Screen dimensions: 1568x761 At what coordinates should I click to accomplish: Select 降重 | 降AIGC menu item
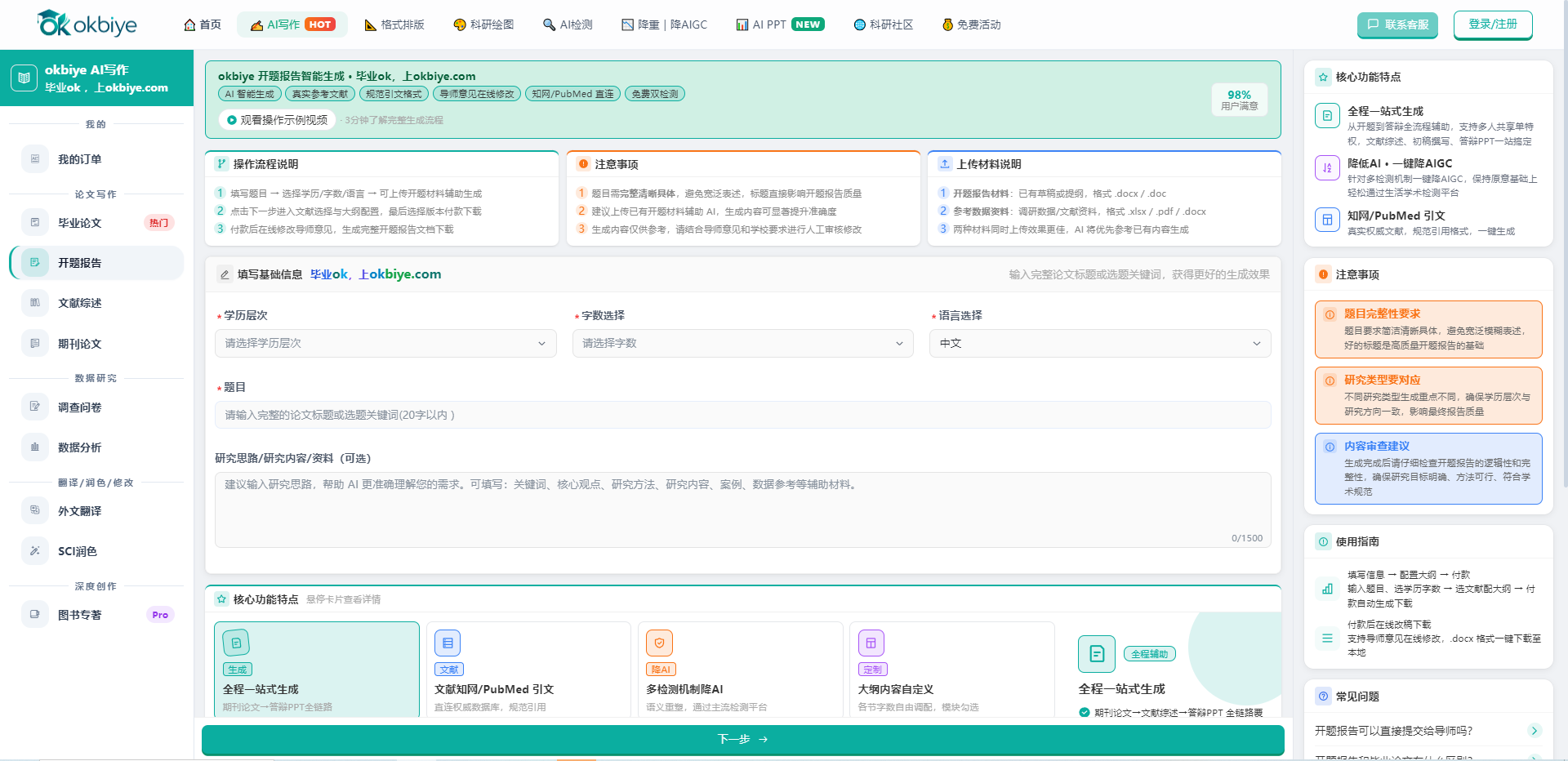(665, 24)
